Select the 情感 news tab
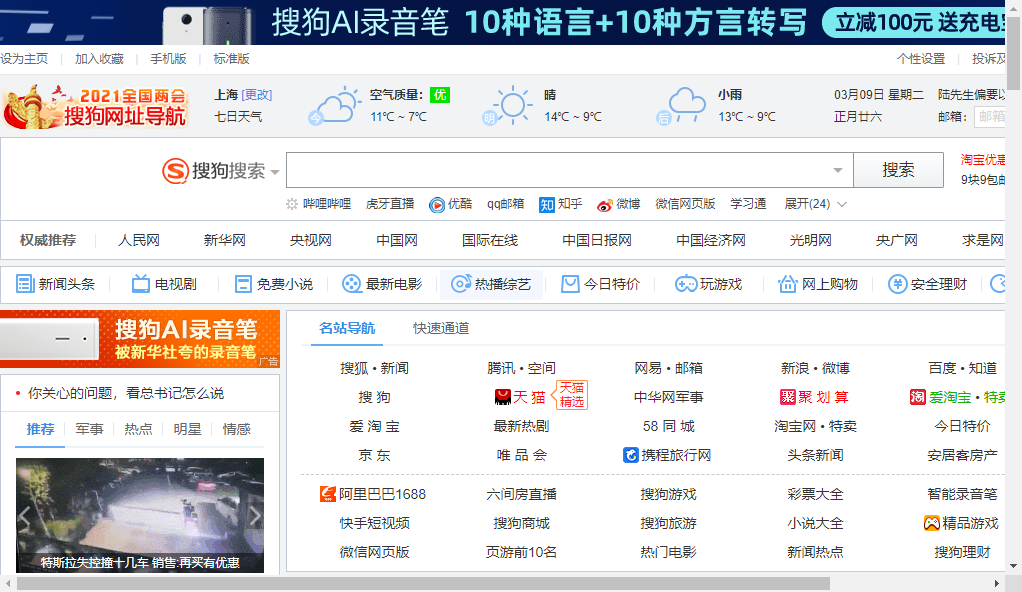This screenshot has height=592, width=1022. point(236,429)
